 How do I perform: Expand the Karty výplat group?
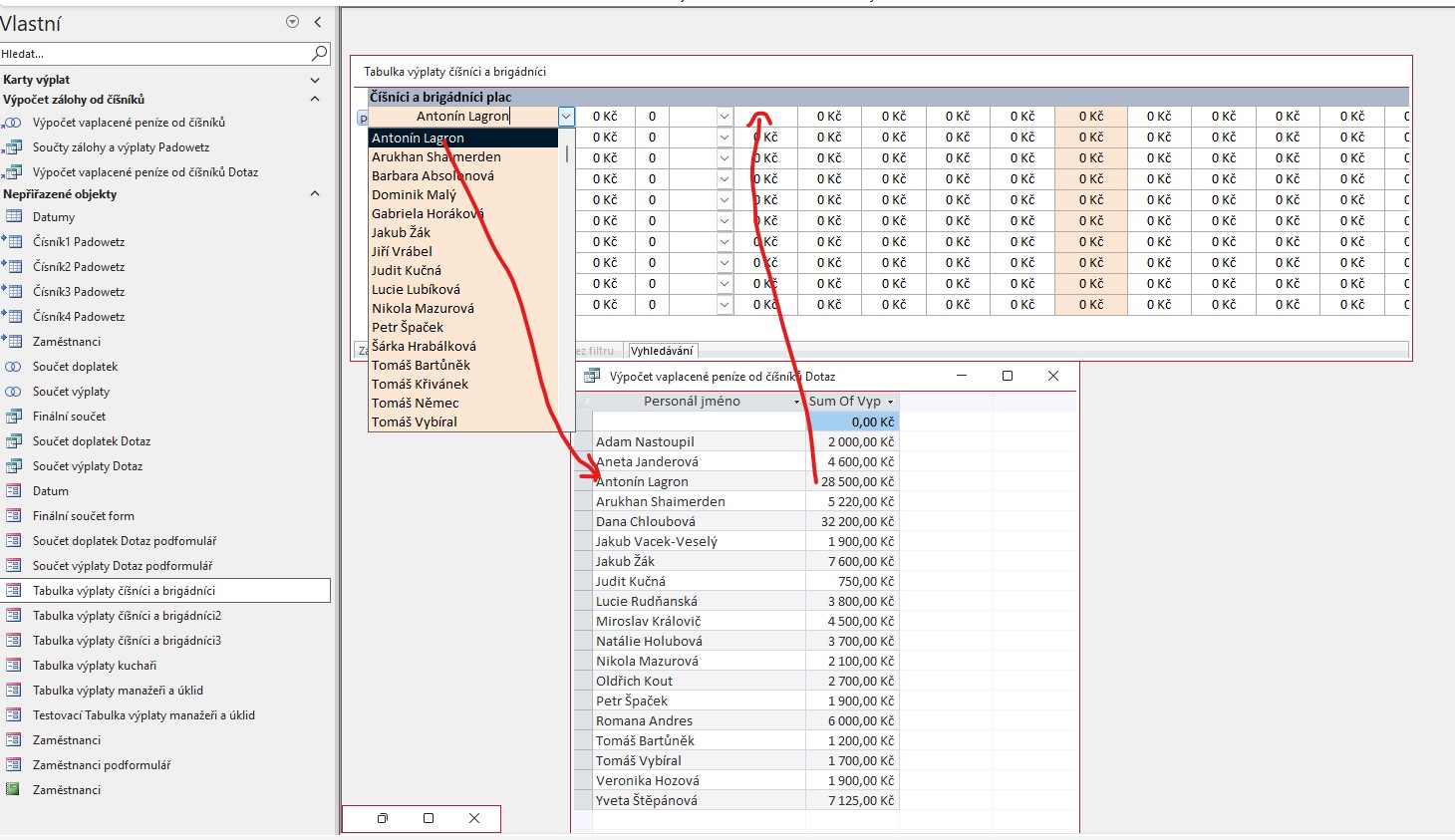click(315, 80)
